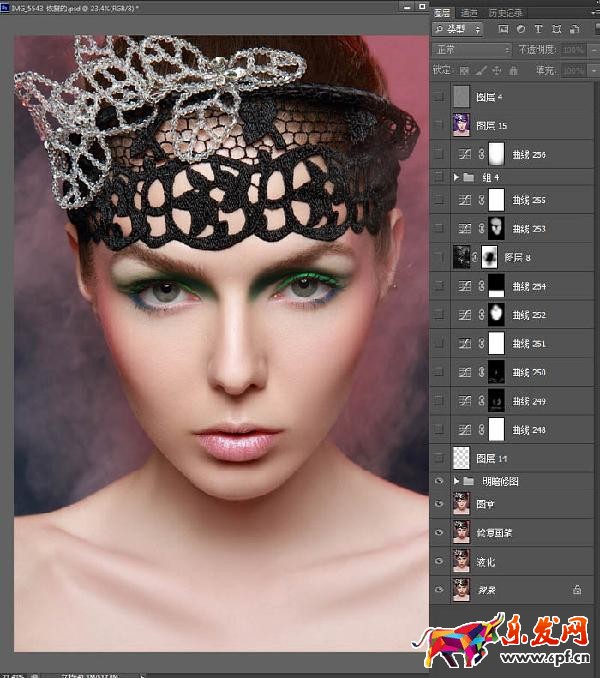This screenshot has width=600, height=678.
Task: Click the smart object filter icon
Action: (x=574, y=30)
